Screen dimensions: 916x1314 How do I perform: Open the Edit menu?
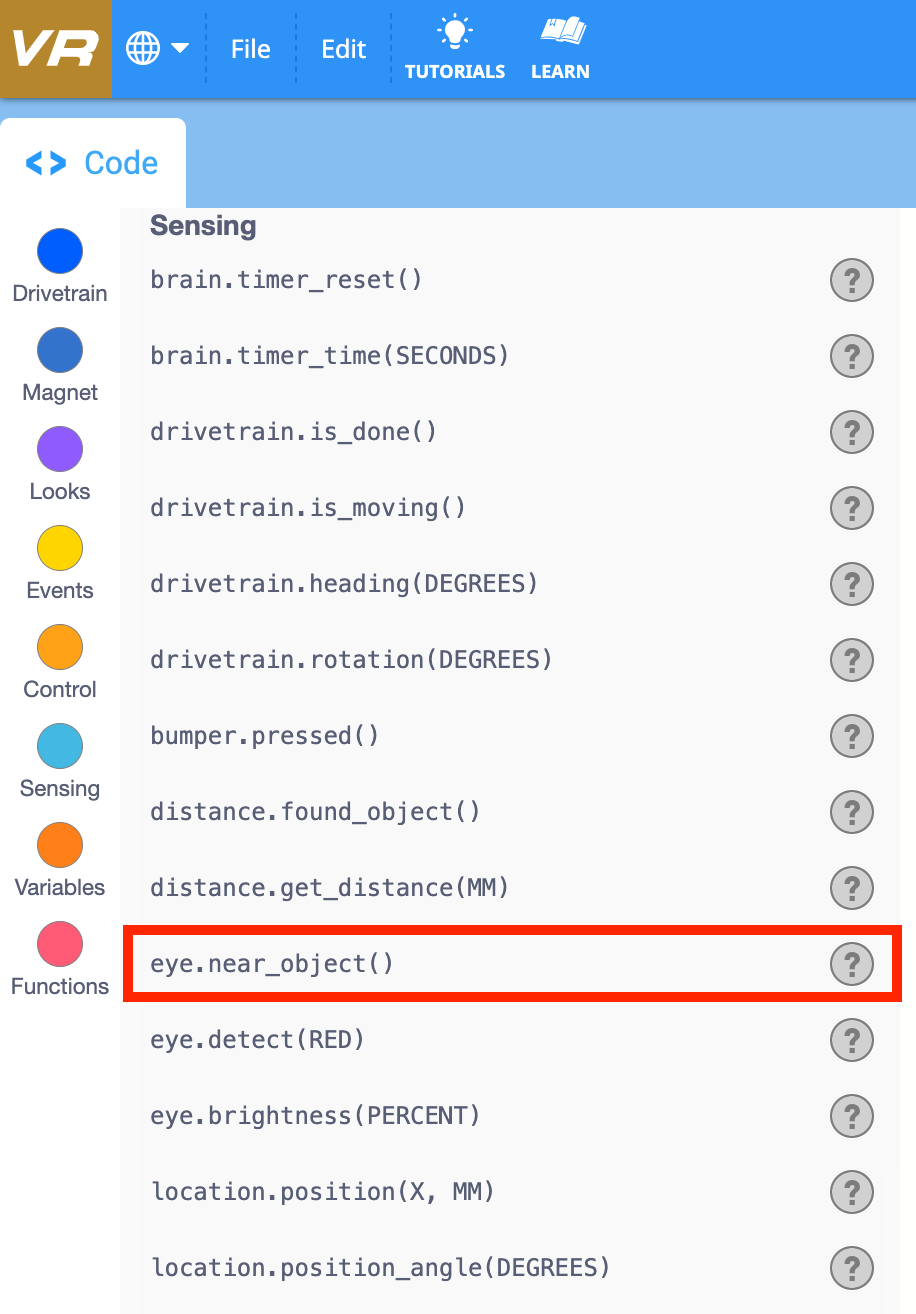coord(343,48)
